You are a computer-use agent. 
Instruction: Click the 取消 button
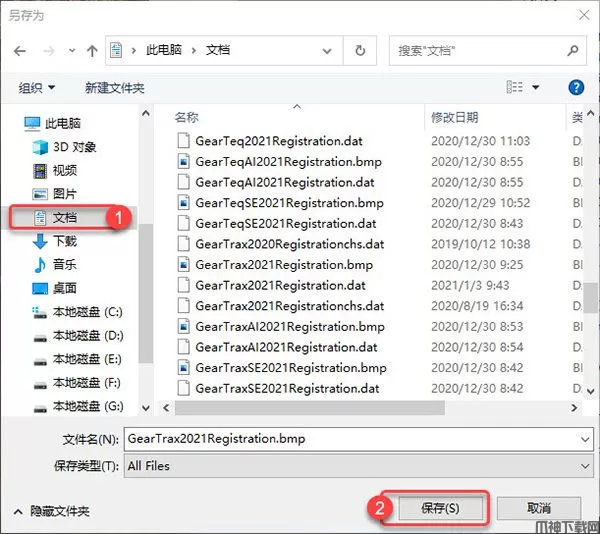click(539, 508)
